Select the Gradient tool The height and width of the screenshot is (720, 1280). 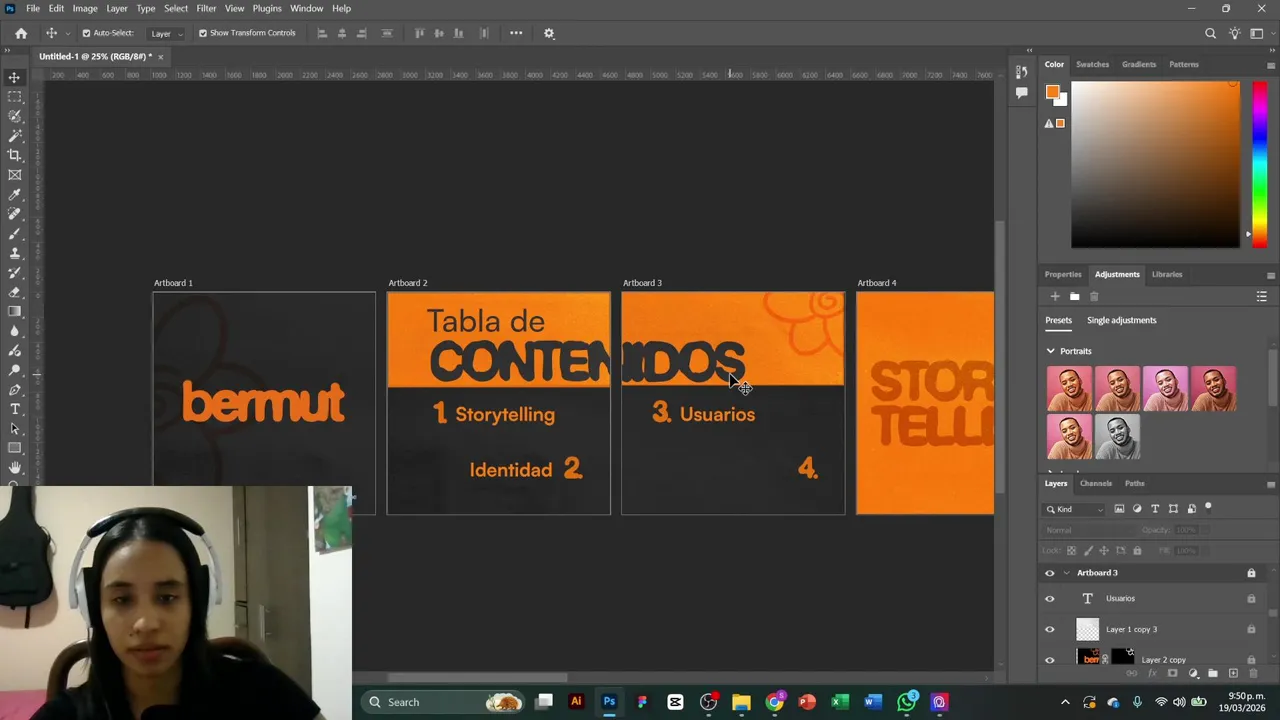point(14,311)
